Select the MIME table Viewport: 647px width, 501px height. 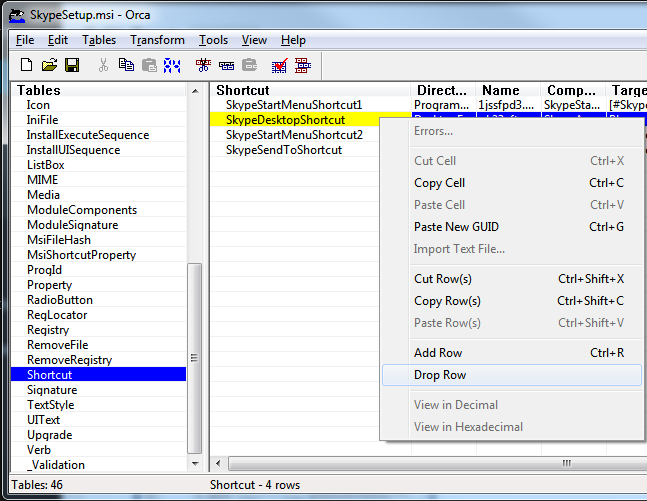[99, 180]
